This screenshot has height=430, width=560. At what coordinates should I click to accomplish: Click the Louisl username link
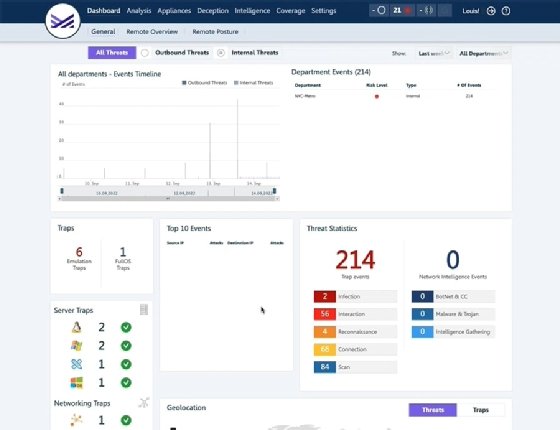click(471, 11)
